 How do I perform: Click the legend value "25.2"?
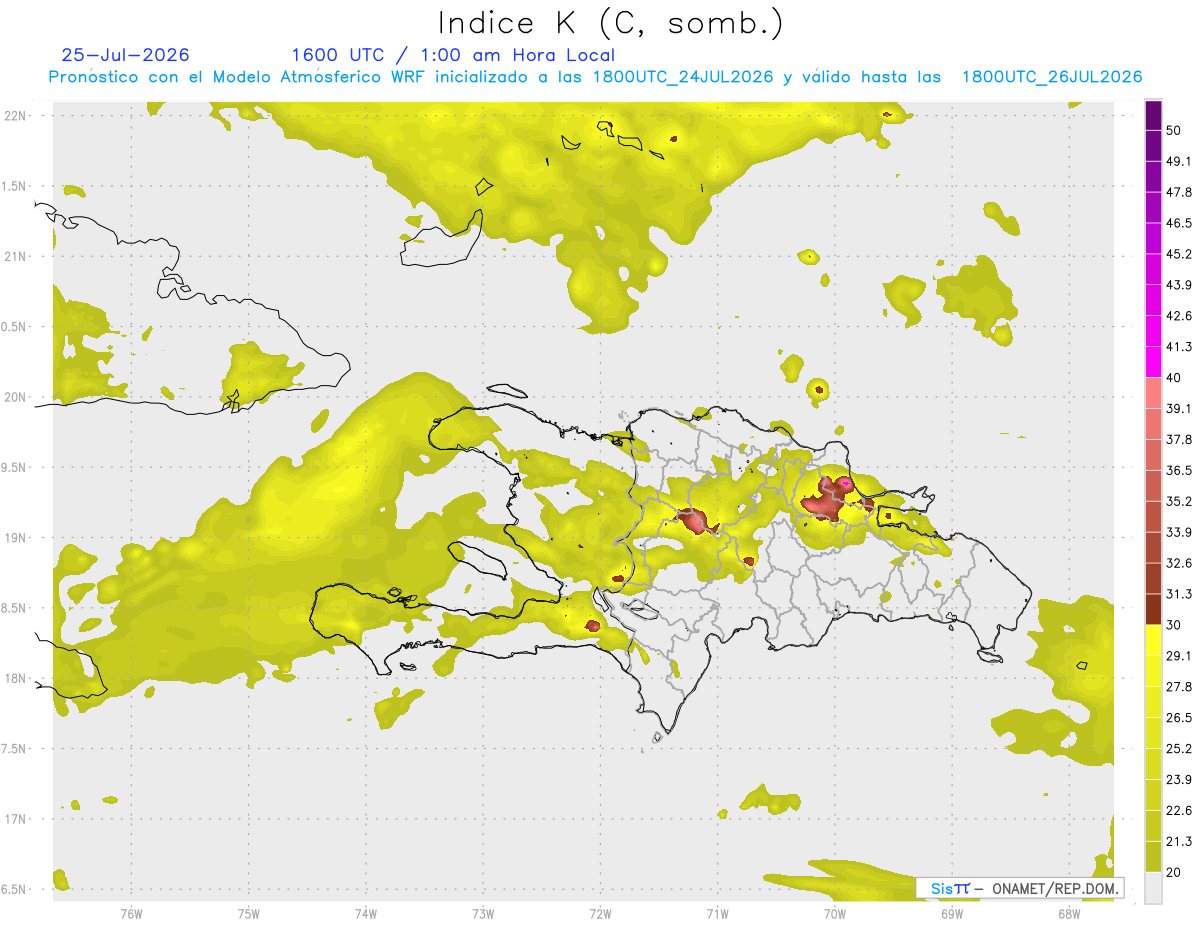click(x=1179, y=749)
